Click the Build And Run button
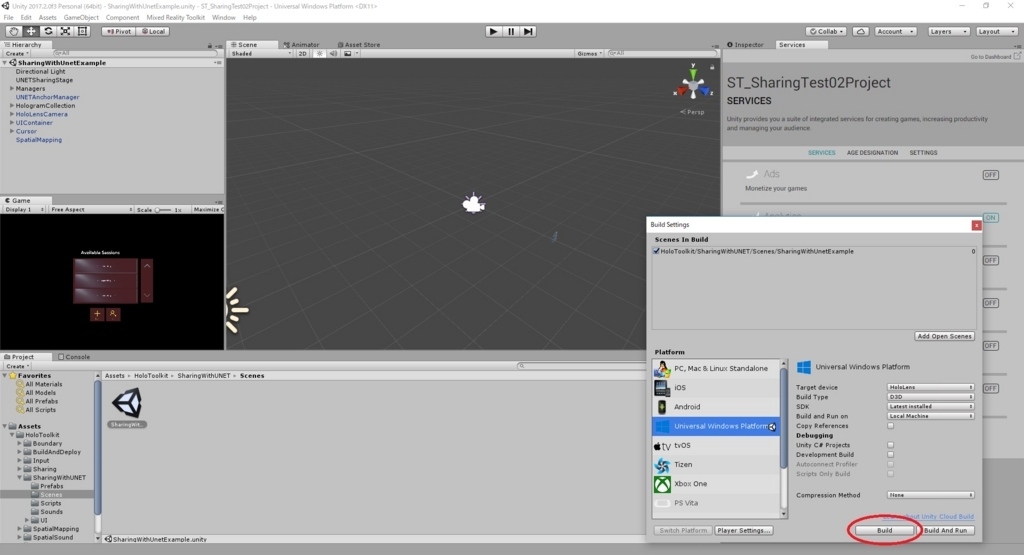 tap(945, 530)
